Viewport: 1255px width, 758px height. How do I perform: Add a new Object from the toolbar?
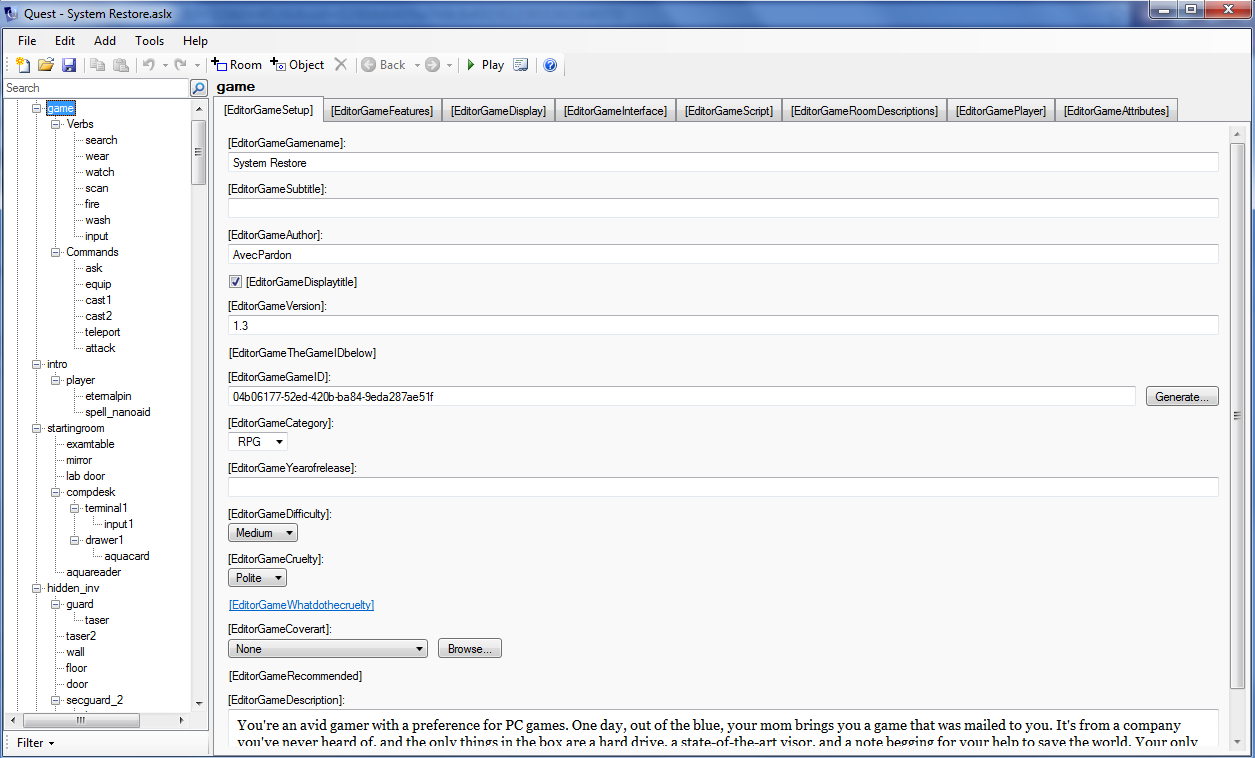pyautogui.click(x=297, y=65)
